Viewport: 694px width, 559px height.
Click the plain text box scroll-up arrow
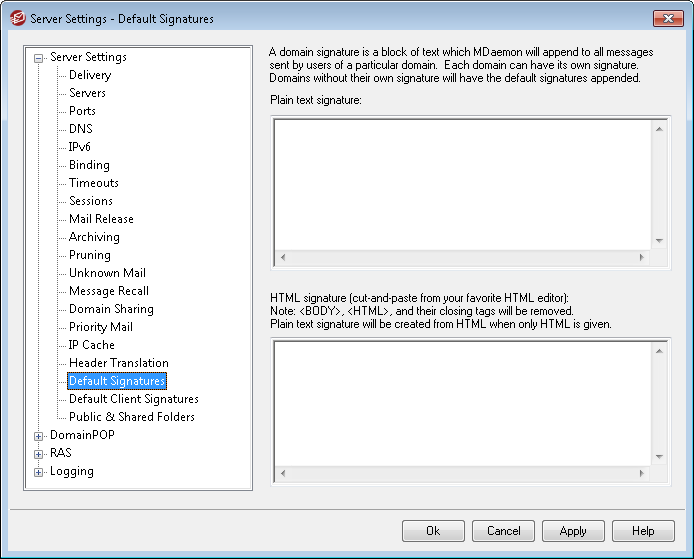click(x=659, y=128)
